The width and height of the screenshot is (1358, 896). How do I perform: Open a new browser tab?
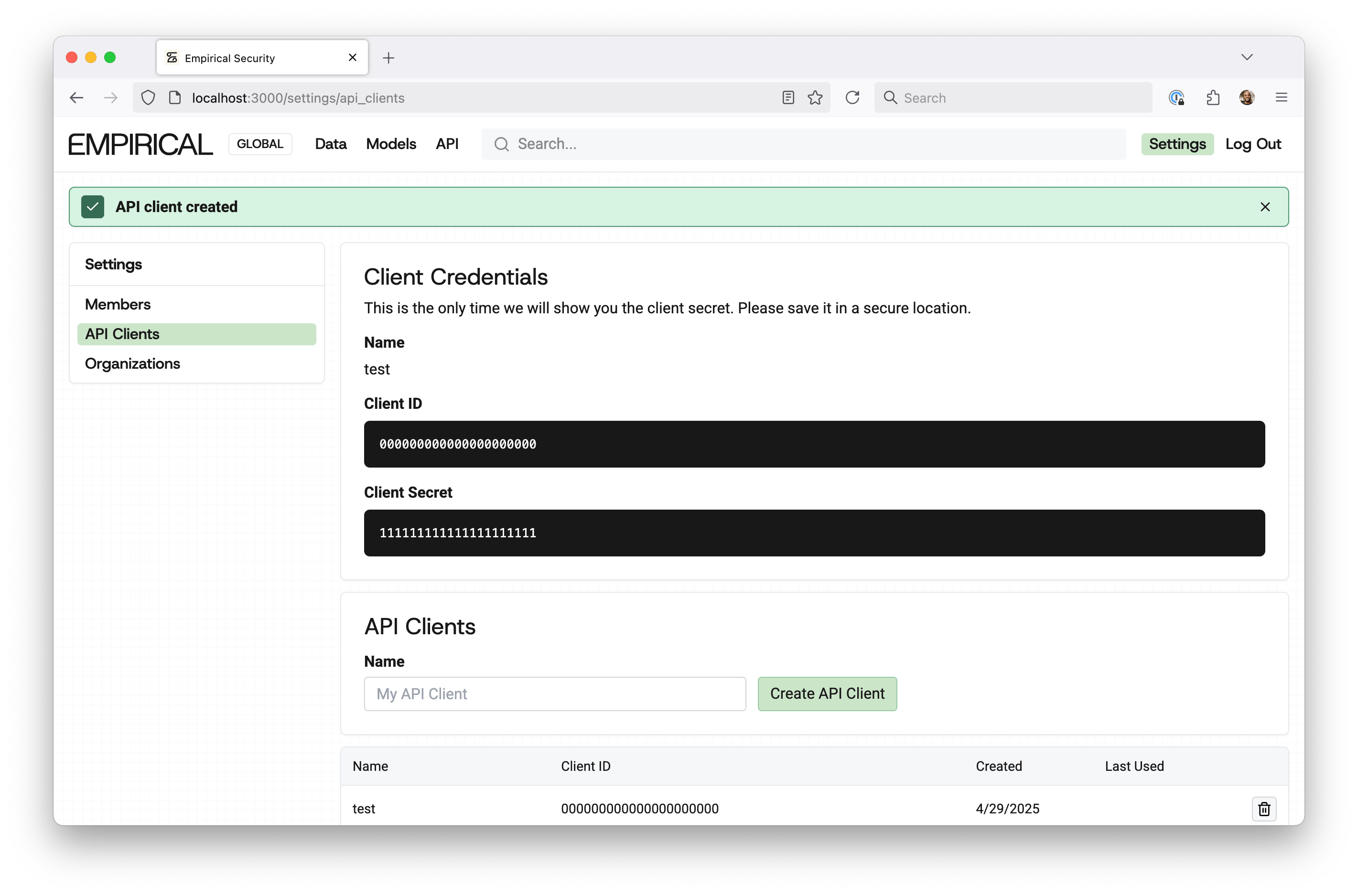[x=388, y=57]
